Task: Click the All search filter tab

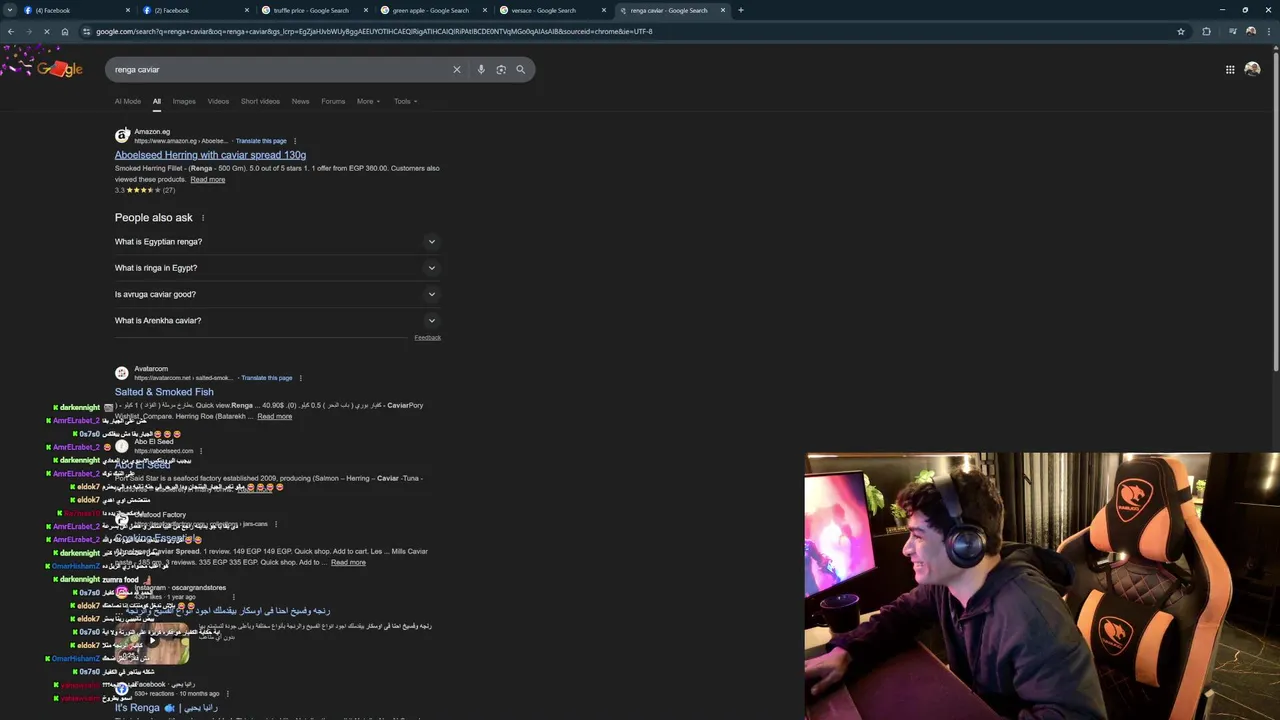Action: point(156,101)
